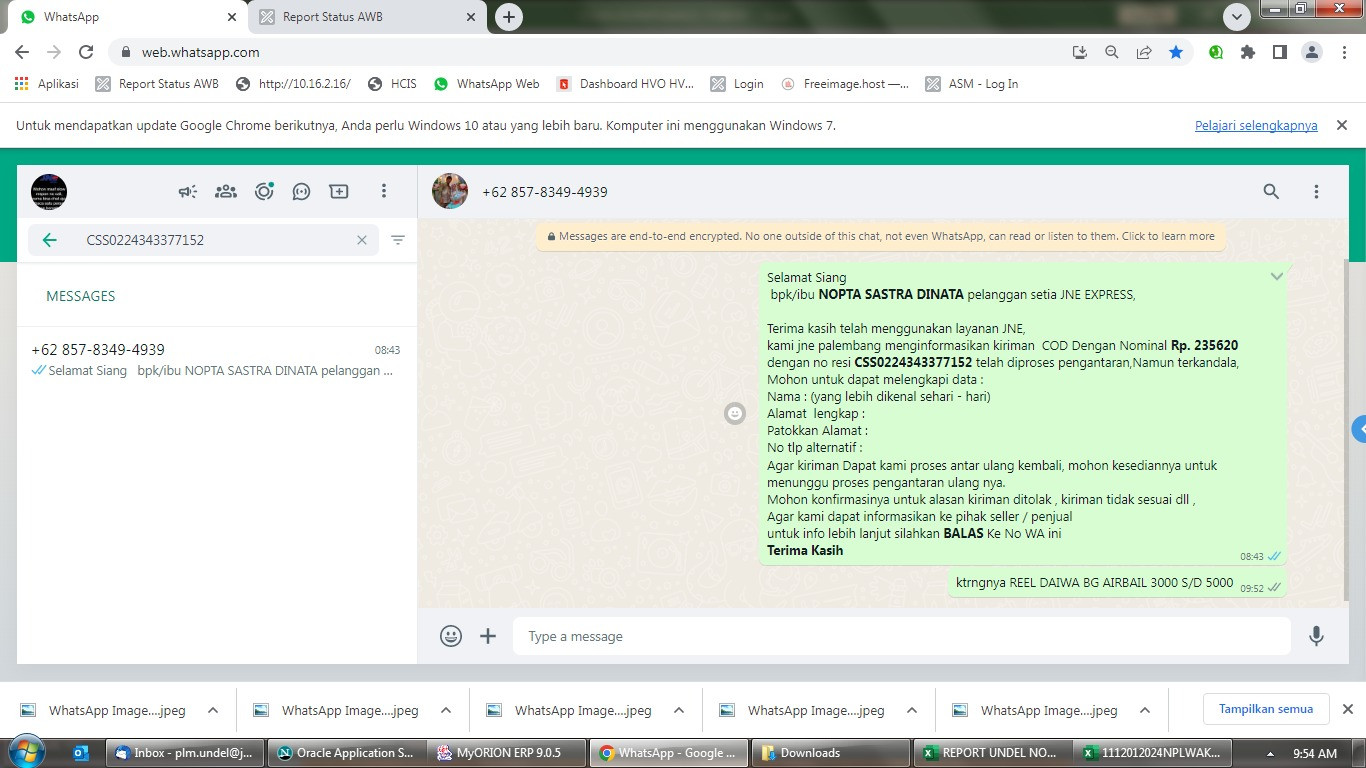Image resolution: width=1366 pixels, height=768 pixels.
Task: Open the Report Status AWB bookmark
Action: (x=157, y=84)
